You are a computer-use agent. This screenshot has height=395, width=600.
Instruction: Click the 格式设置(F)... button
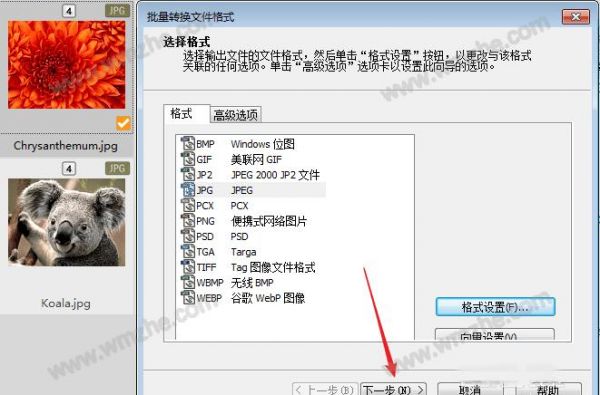coord(495,307)
